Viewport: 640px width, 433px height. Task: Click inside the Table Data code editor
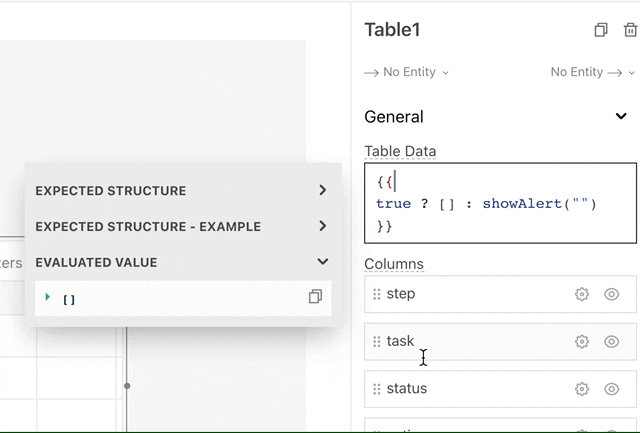[500, 203]
